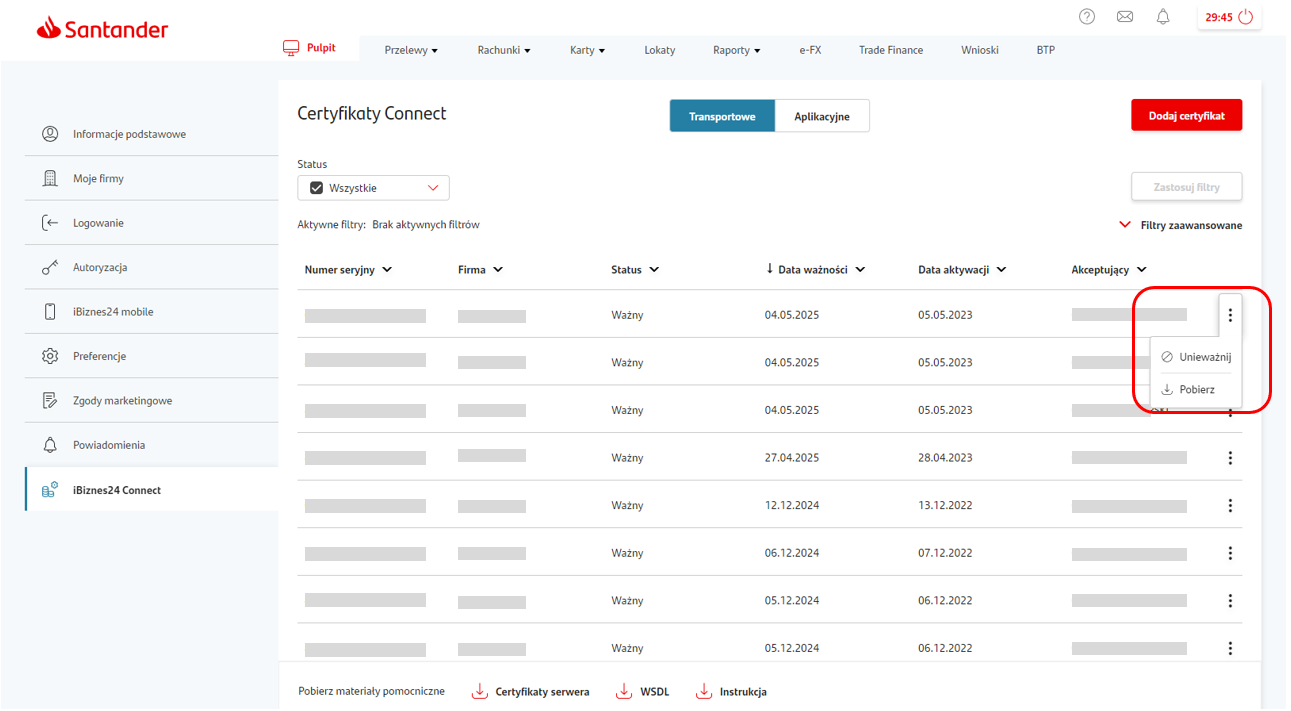Click iBiznes24 Connect sidebar icon
Screen dimensions: 1291x711
pos(50,490)
